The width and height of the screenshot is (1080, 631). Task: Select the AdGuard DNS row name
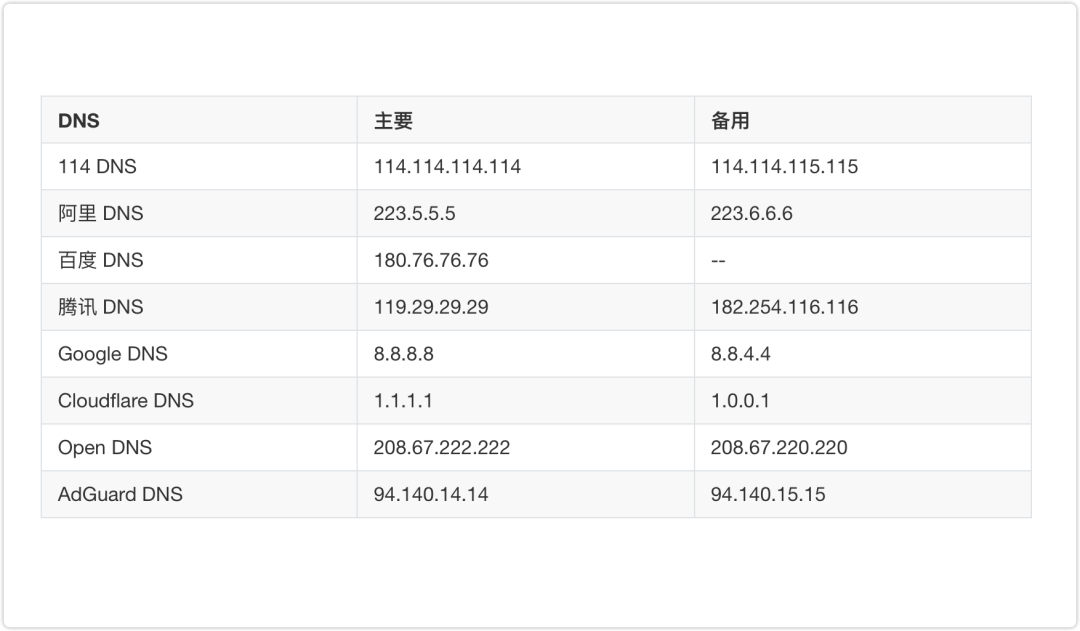click(121, 495)
